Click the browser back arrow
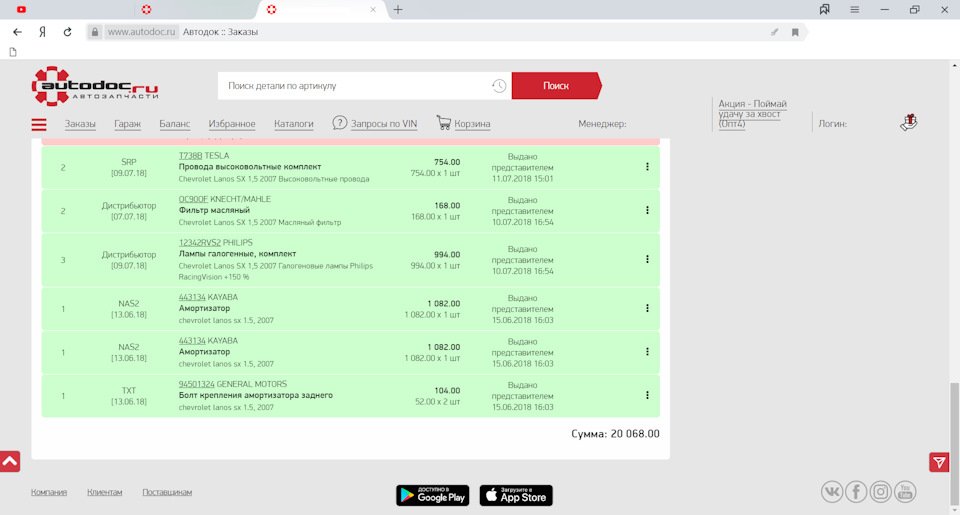Viewport: 960px width, 515px height. click(17, 32)
